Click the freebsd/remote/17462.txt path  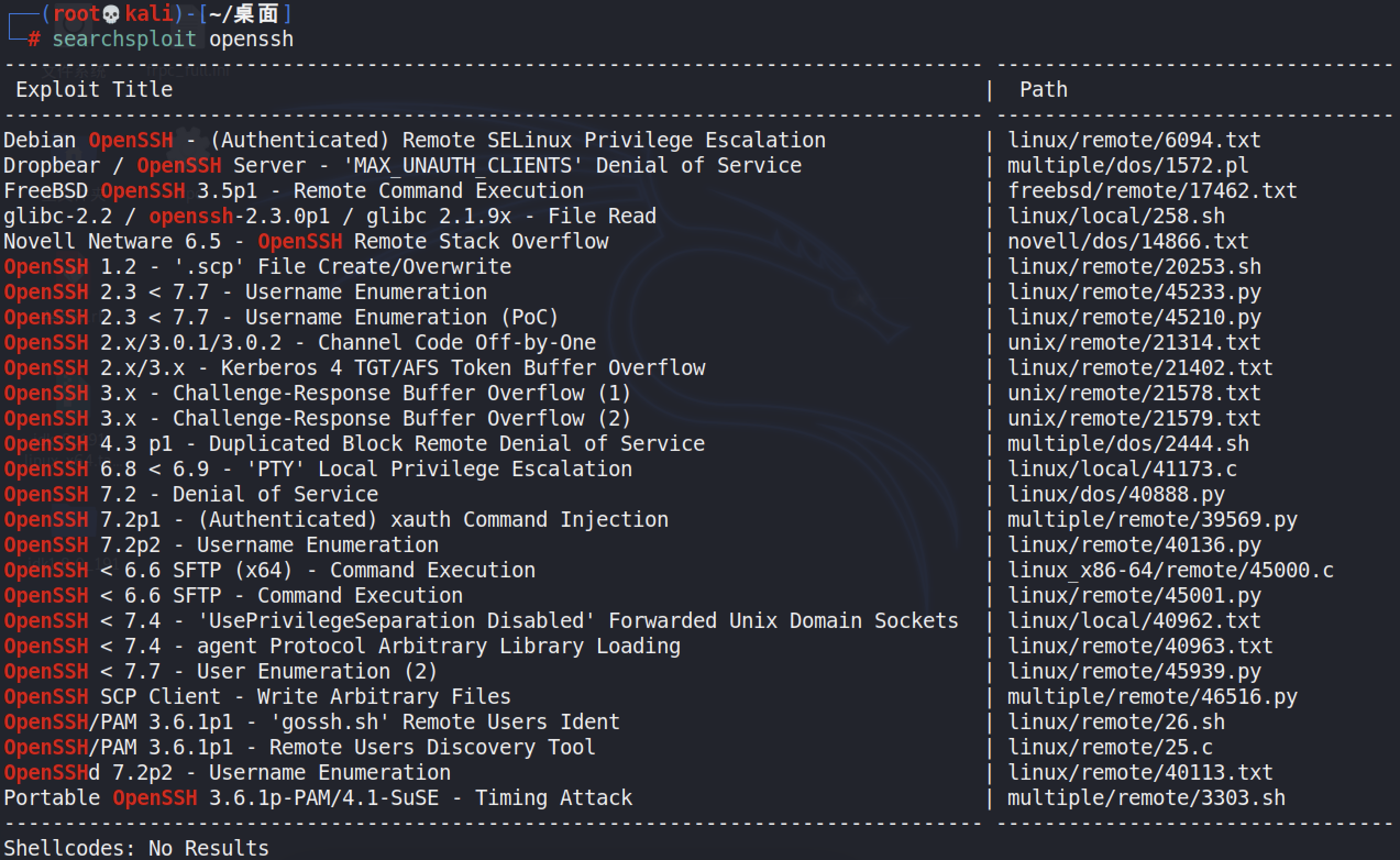click(x=1151, y=191)
